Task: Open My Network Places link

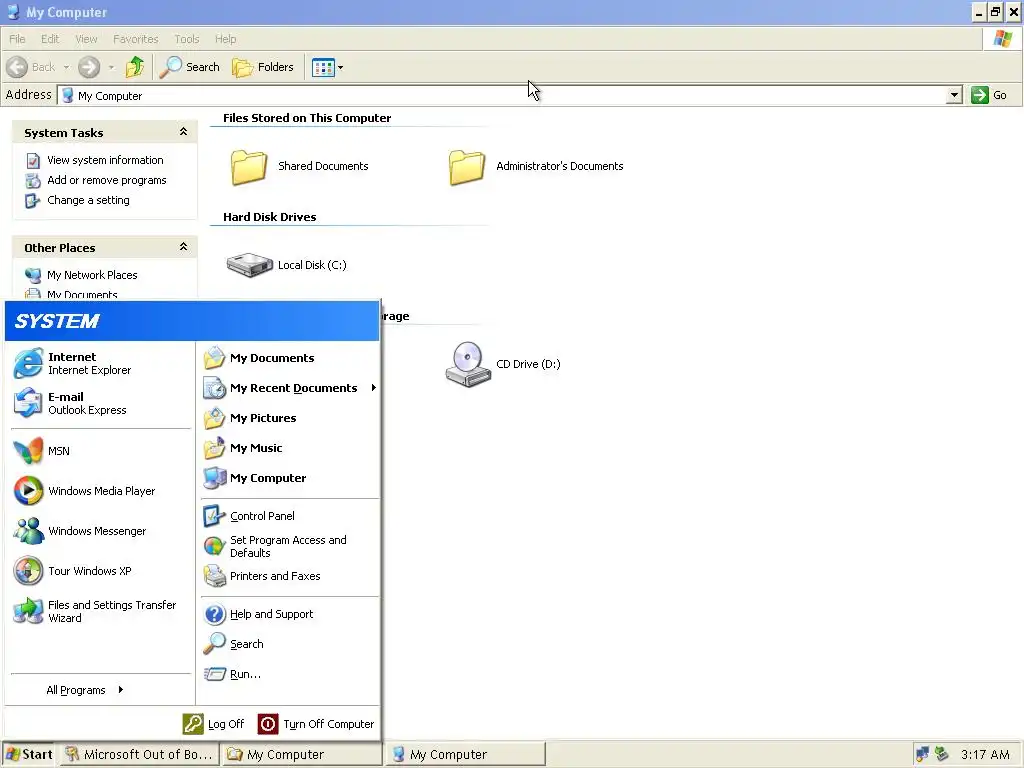Action: [92, 275]
